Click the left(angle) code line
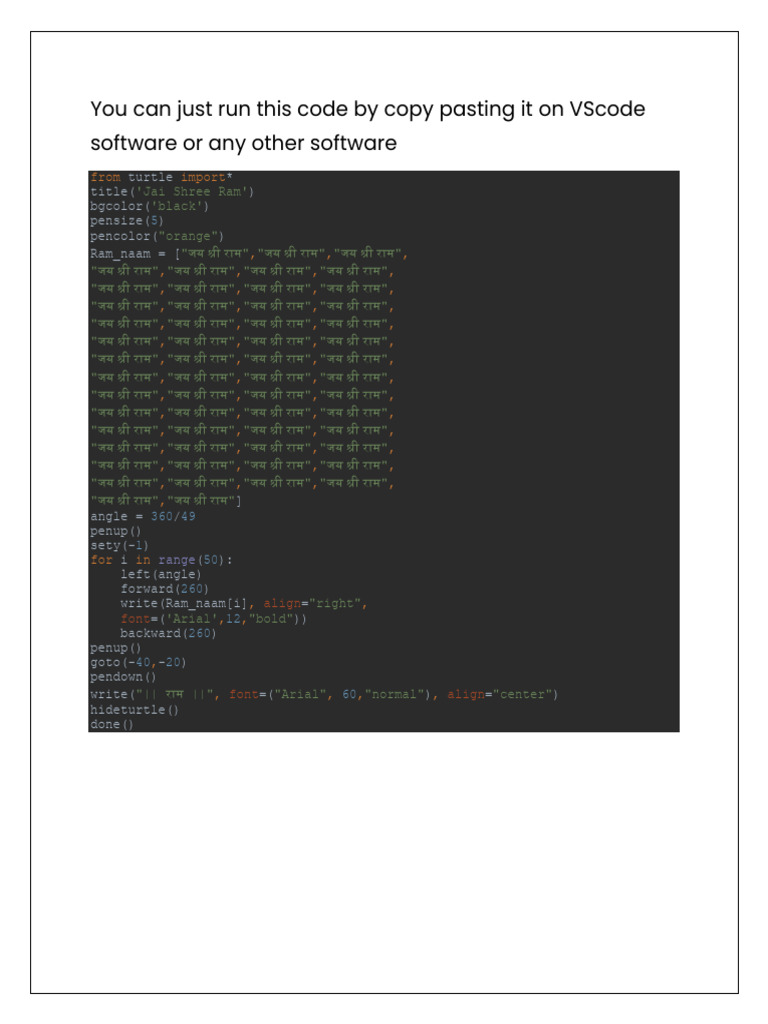768x1024 pixels. [x=161, y=574]
